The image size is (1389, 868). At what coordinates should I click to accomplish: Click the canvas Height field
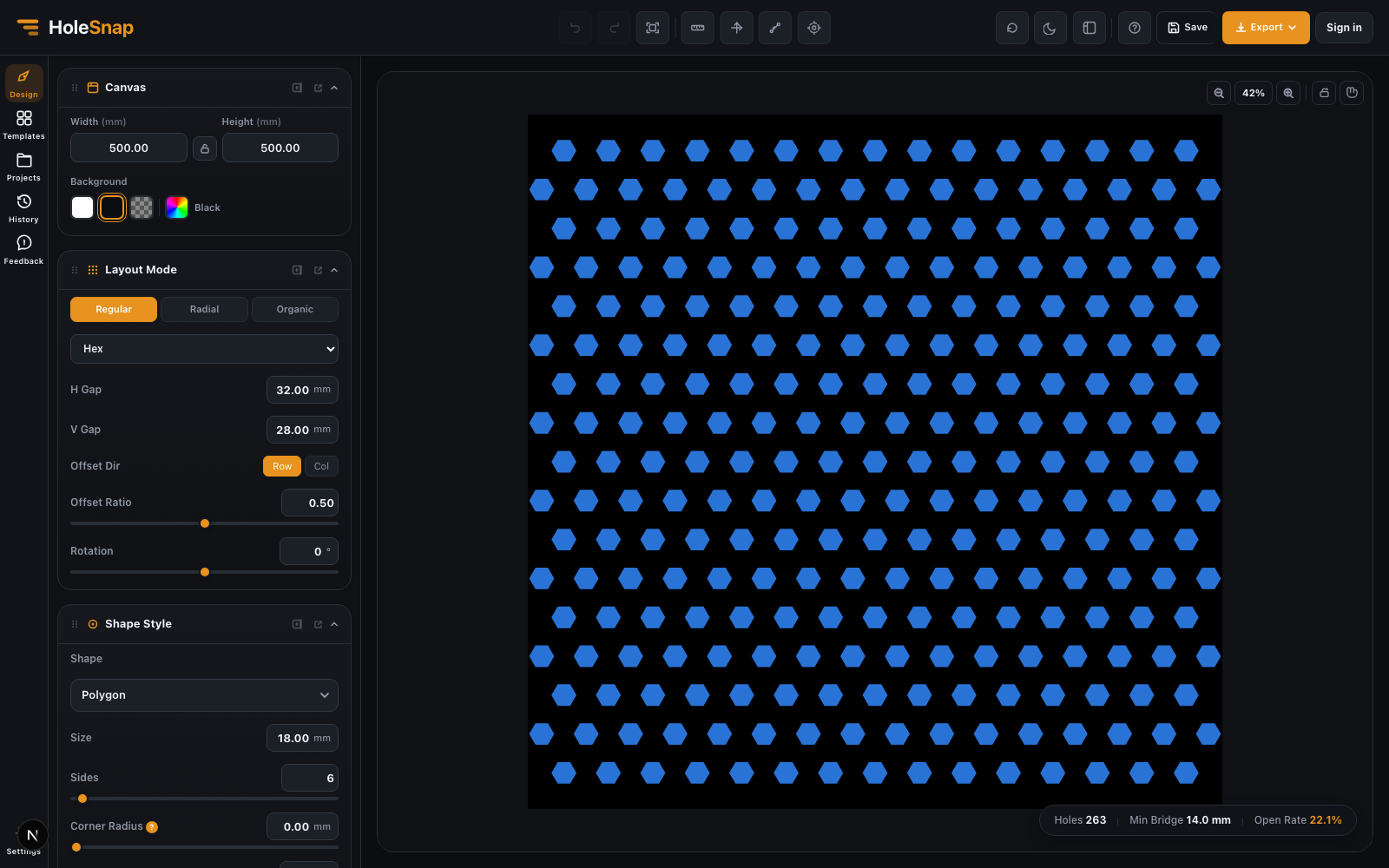pos(280,148)
